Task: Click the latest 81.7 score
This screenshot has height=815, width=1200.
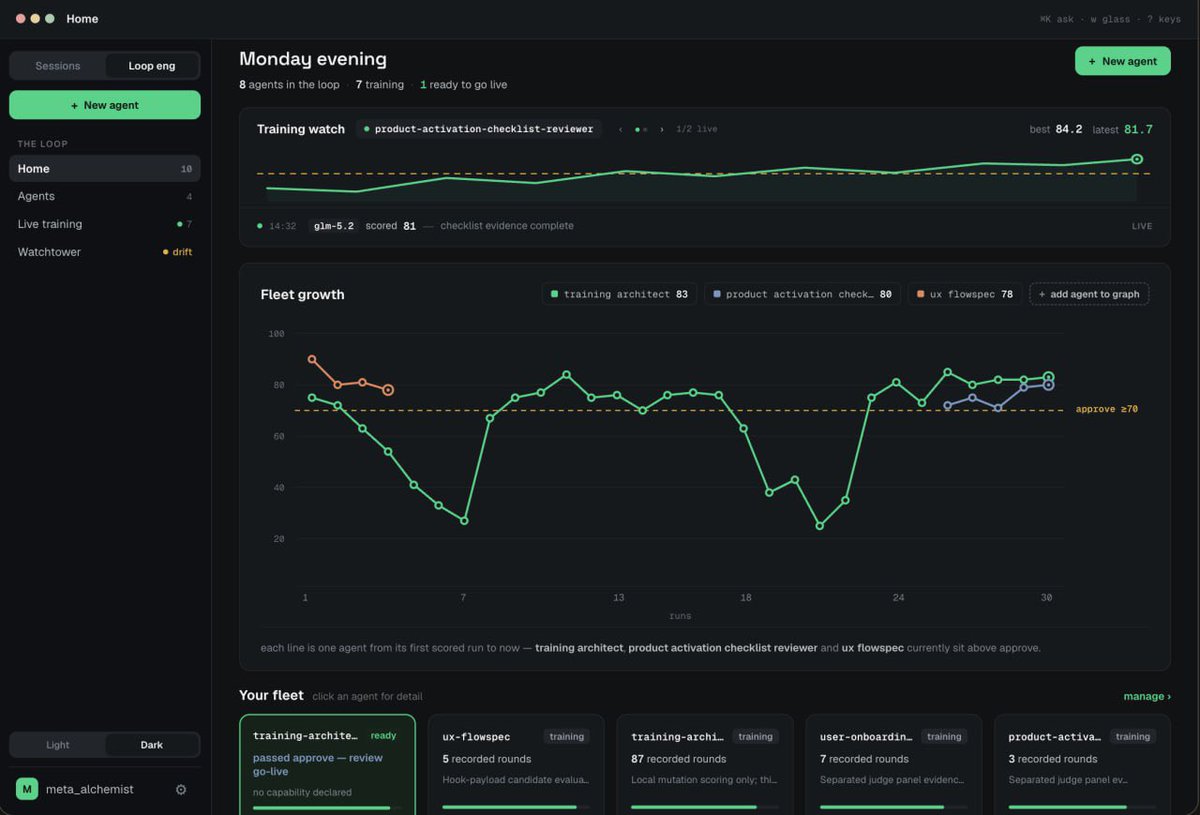Action: pyautogui.click(x=1122, y=129)
